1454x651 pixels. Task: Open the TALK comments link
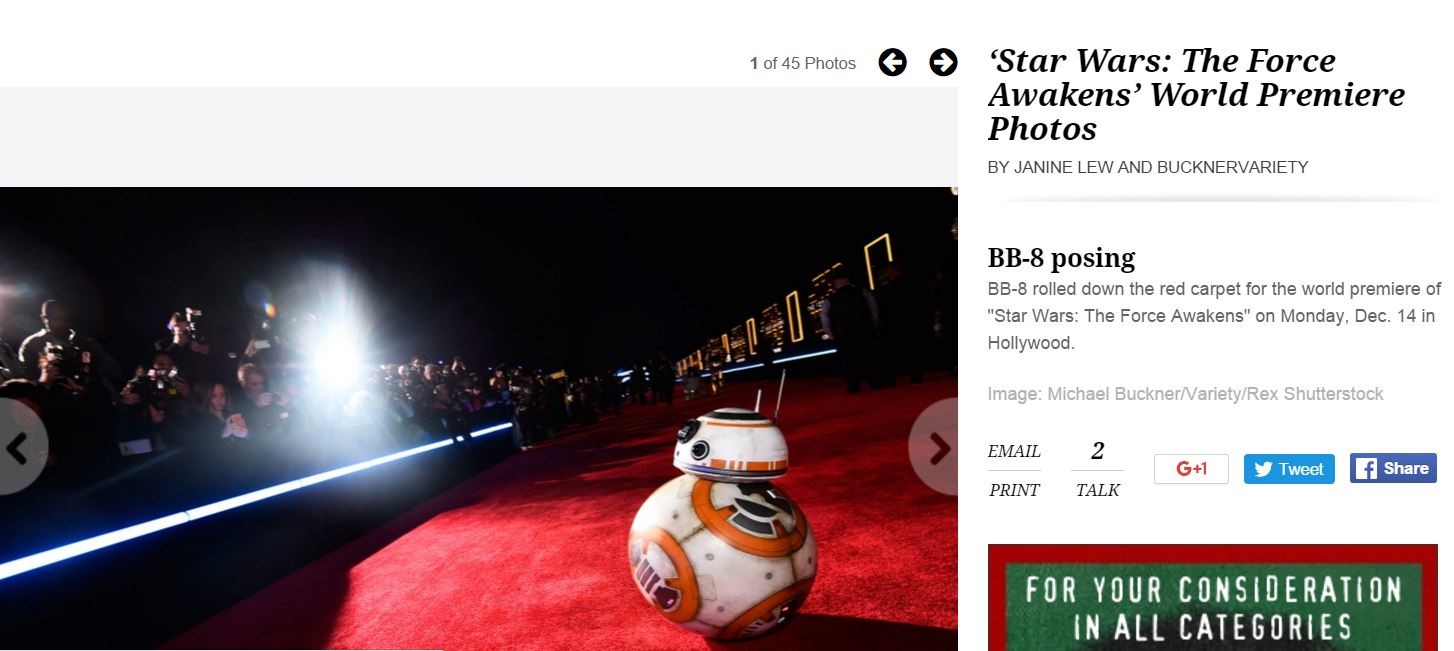click(x=1097, y=490)
